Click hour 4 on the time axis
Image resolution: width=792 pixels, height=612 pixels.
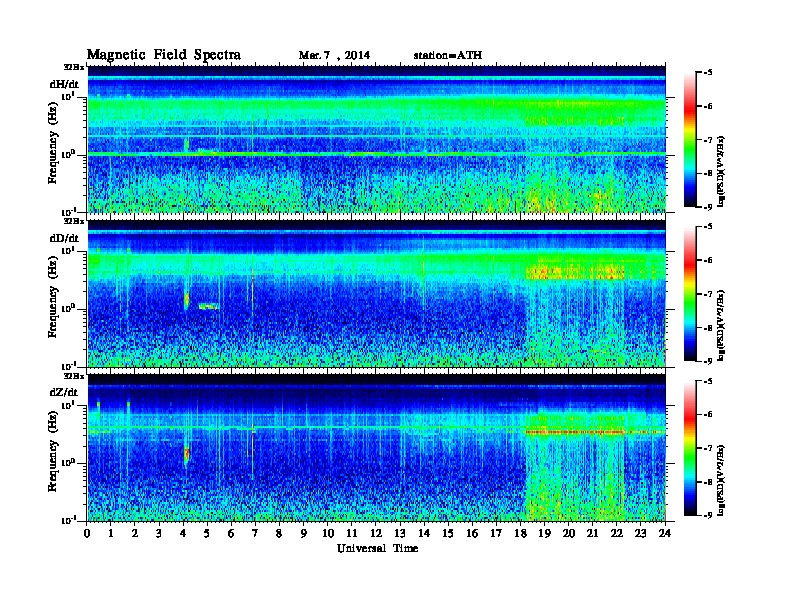click(183, 534)
